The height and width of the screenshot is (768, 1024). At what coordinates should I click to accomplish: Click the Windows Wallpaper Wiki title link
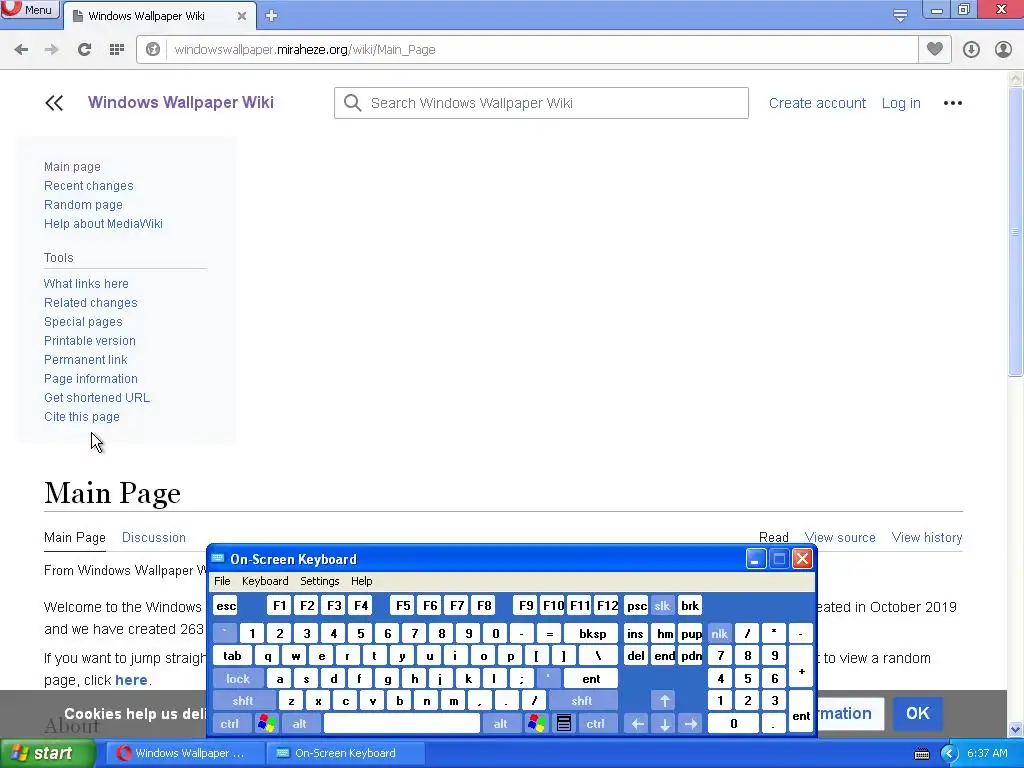point(181,103)
